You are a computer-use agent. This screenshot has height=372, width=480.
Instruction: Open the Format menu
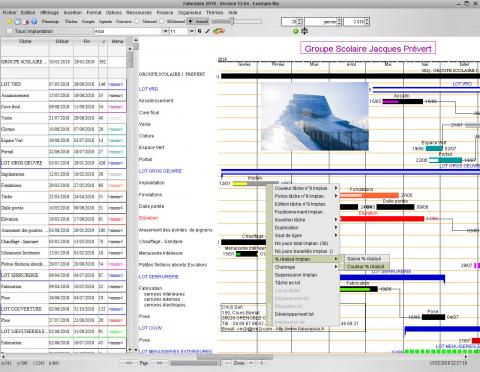tap(94, 12)
